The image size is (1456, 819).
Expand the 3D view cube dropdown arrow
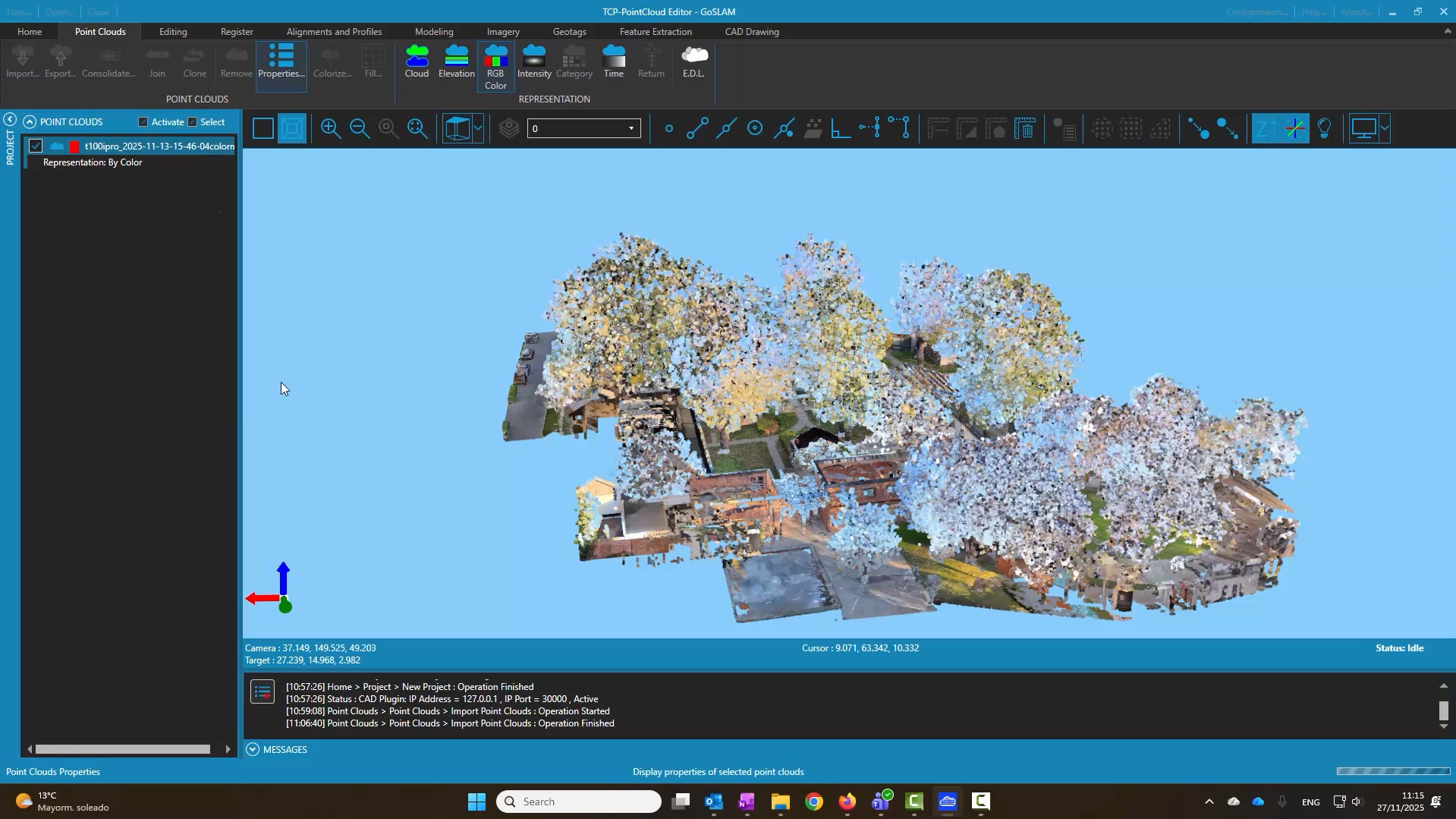[478, 128]
